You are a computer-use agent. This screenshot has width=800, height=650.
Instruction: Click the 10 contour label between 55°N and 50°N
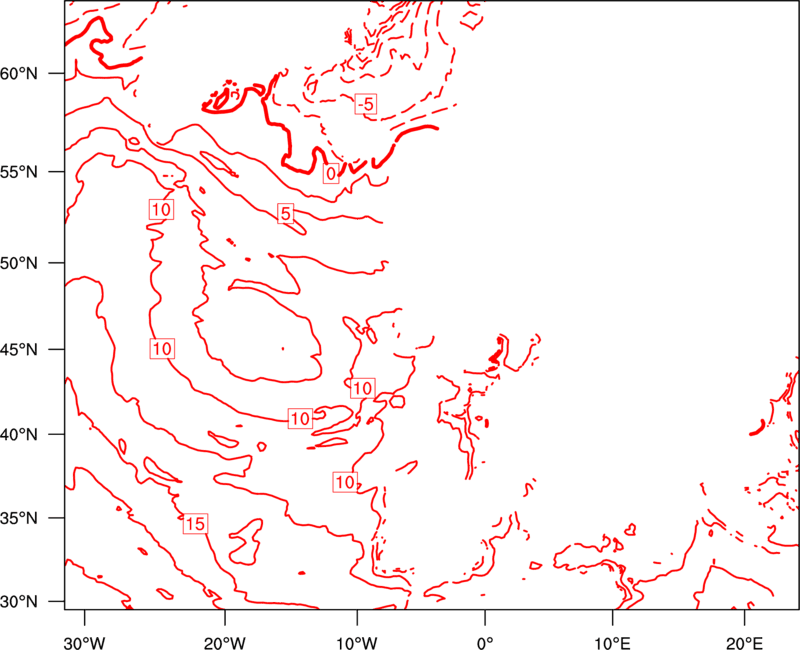click(161, 210)
